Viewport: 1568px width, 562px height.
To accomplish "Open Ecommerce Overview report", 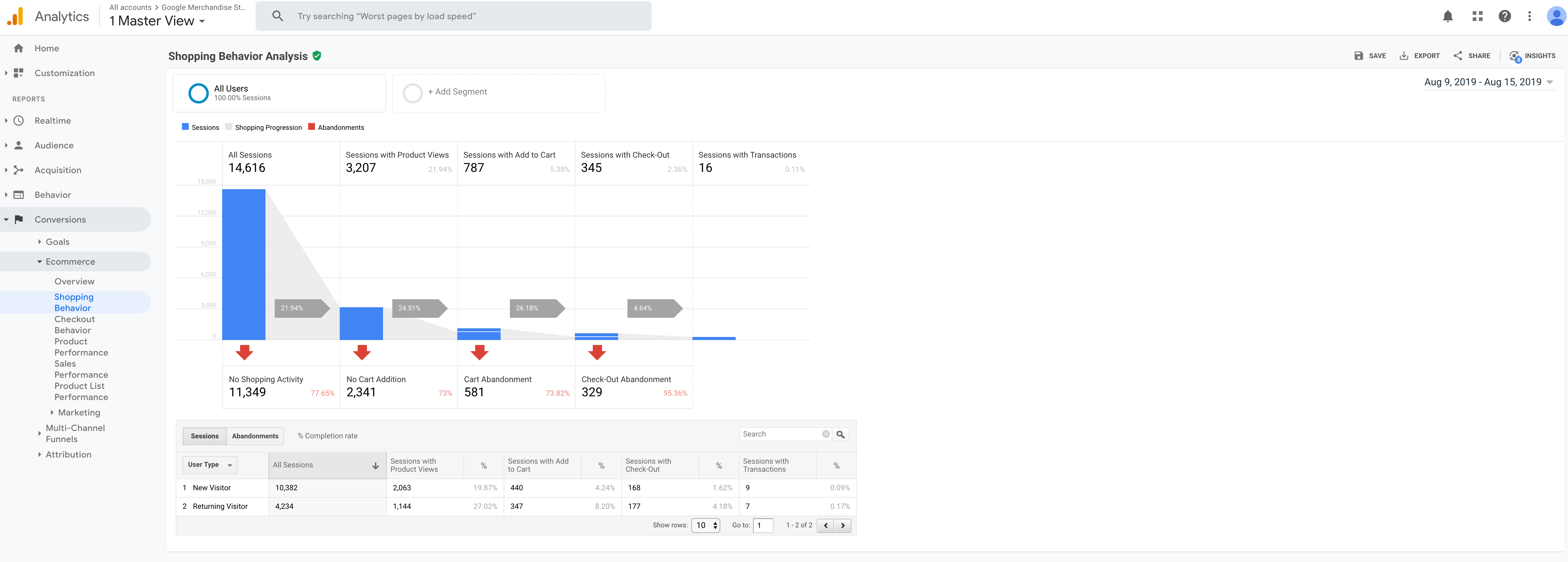I will (74, 282).
